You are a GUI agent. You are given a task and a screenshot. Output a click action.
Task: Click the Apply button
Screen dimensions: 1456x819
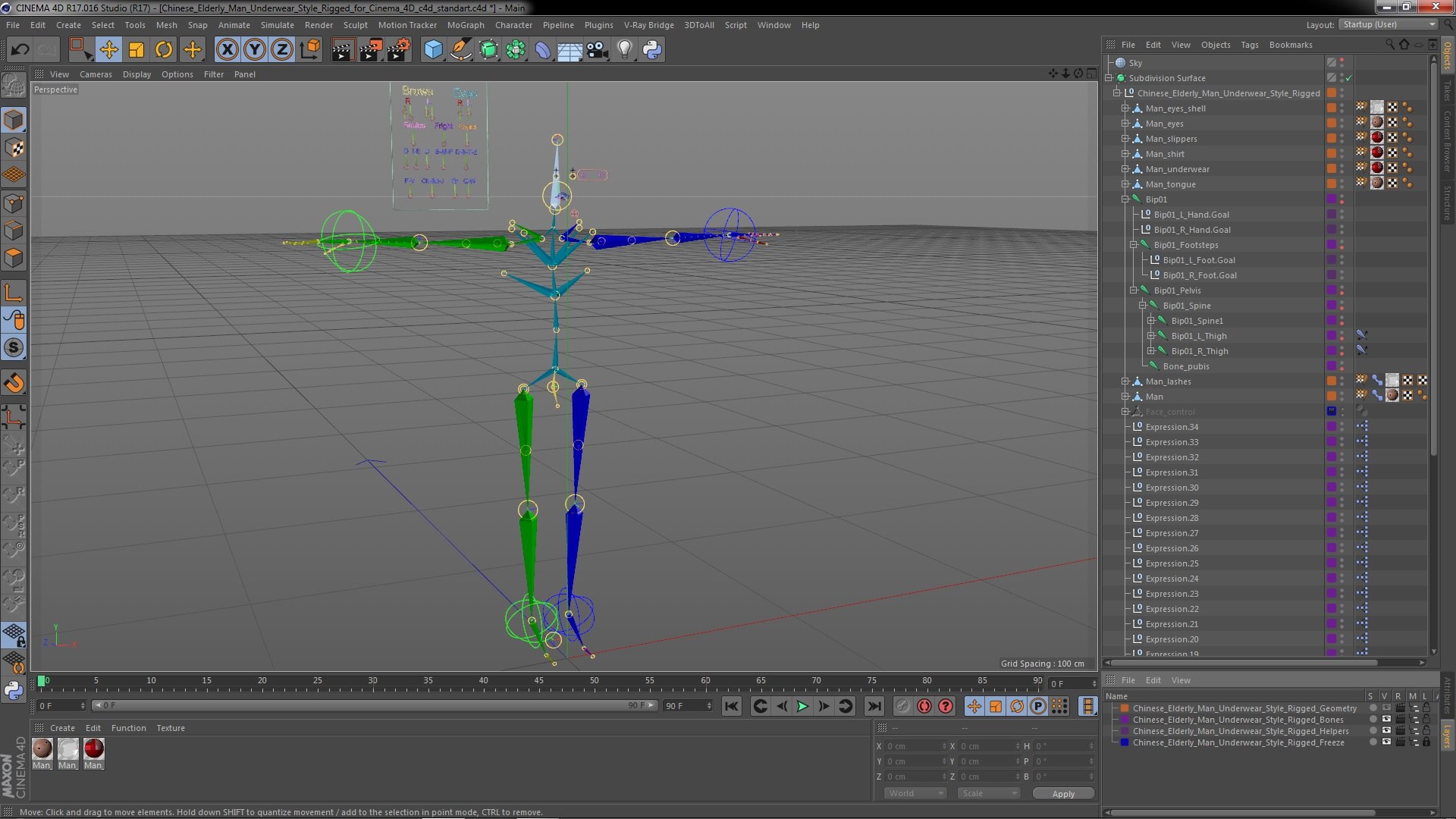(1063, 793)
